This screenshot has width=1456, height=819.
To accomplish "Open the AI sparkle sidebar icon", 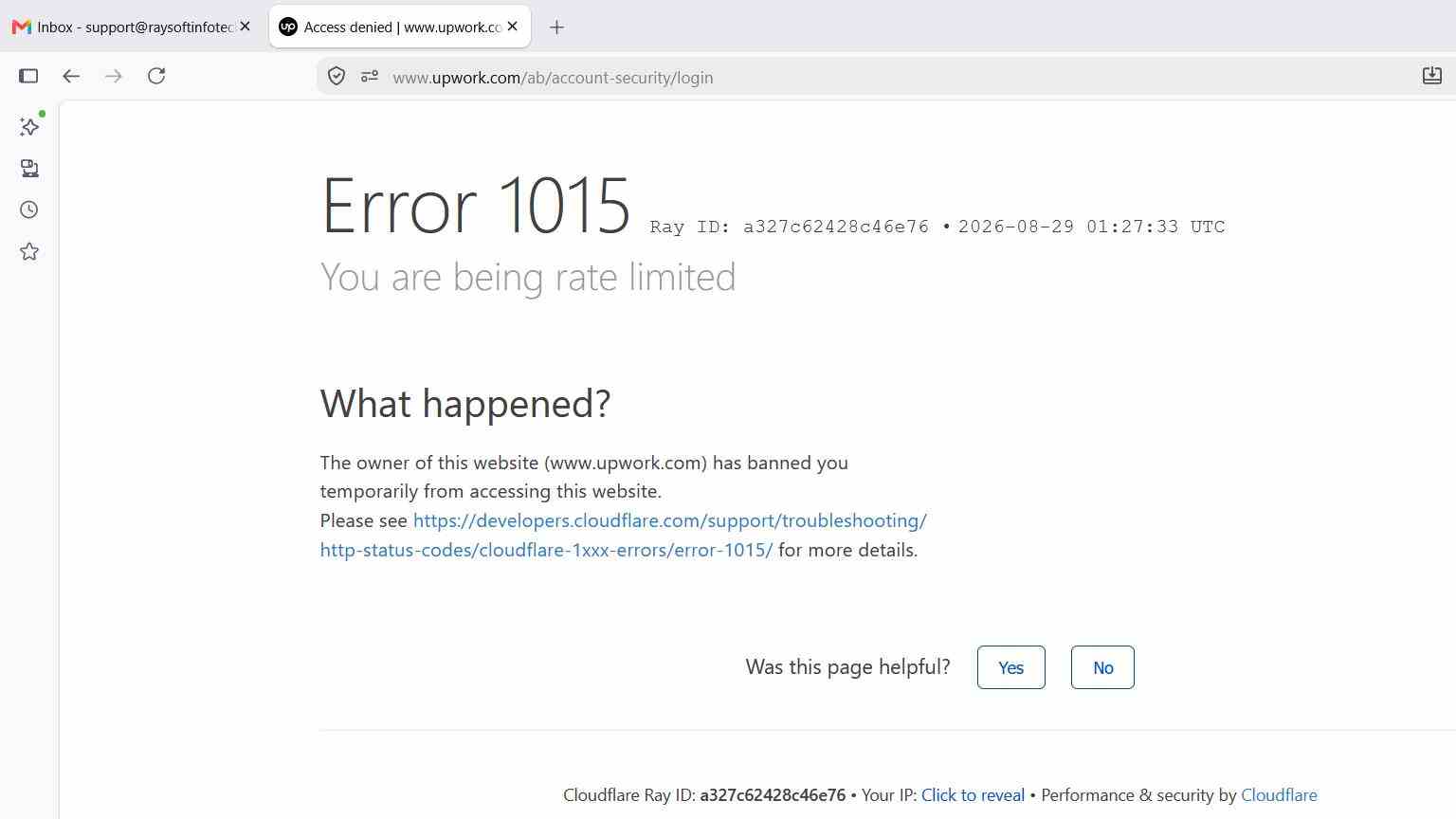I will pos(29,126).
